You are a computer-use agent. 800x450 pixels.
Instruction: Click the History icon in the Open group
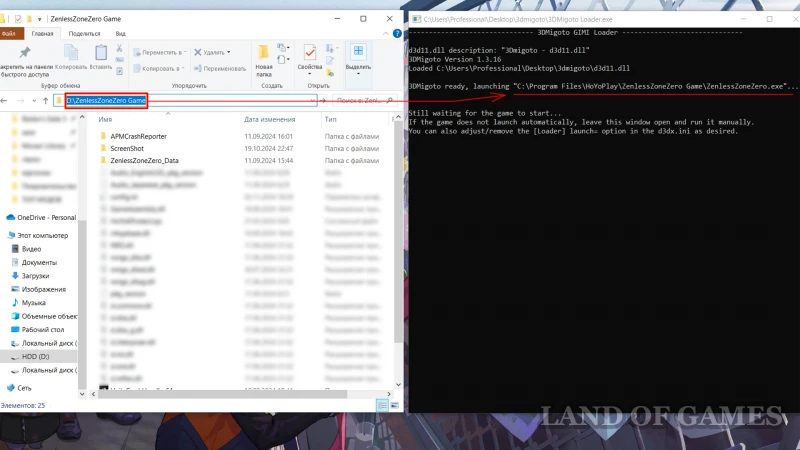330,73
